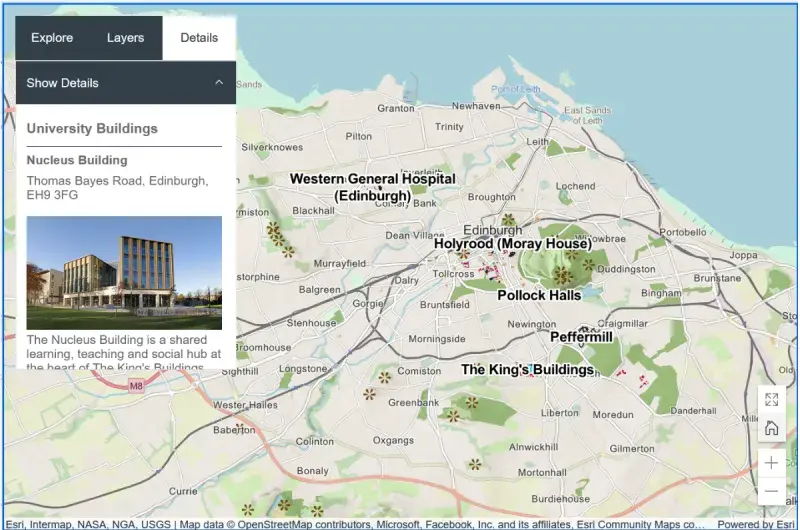Zoom in with the plus button
The width and height of the screenshot is (800, 530).
[x=771, y=463]
